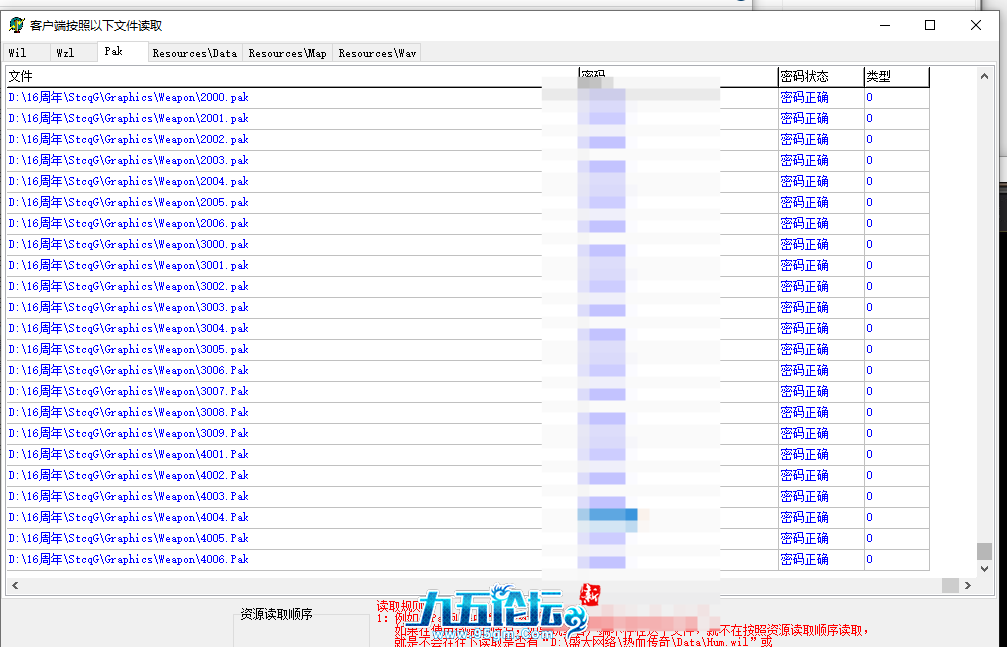
Task: Click 密码正确 status for 2003.pak
Action: [x=804, y=160]
